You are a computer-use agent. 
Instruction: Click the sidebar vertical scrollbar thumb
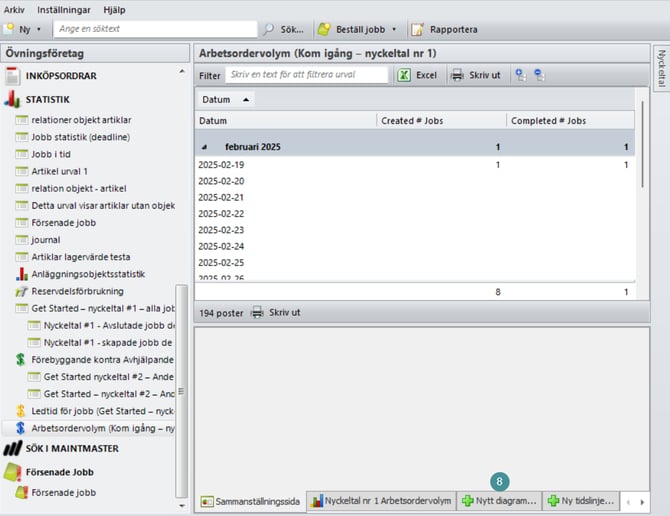coord(181,390)
